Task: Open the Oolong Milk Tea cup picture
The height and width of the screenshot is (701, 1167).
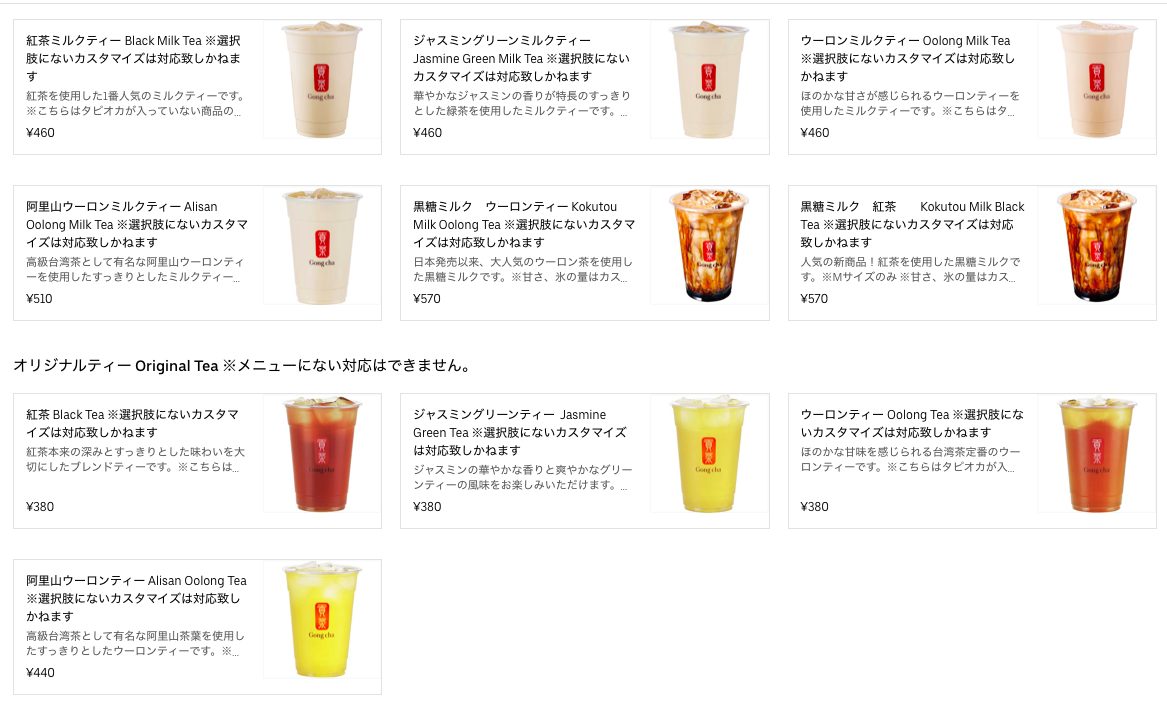Action: (1097, 80)
